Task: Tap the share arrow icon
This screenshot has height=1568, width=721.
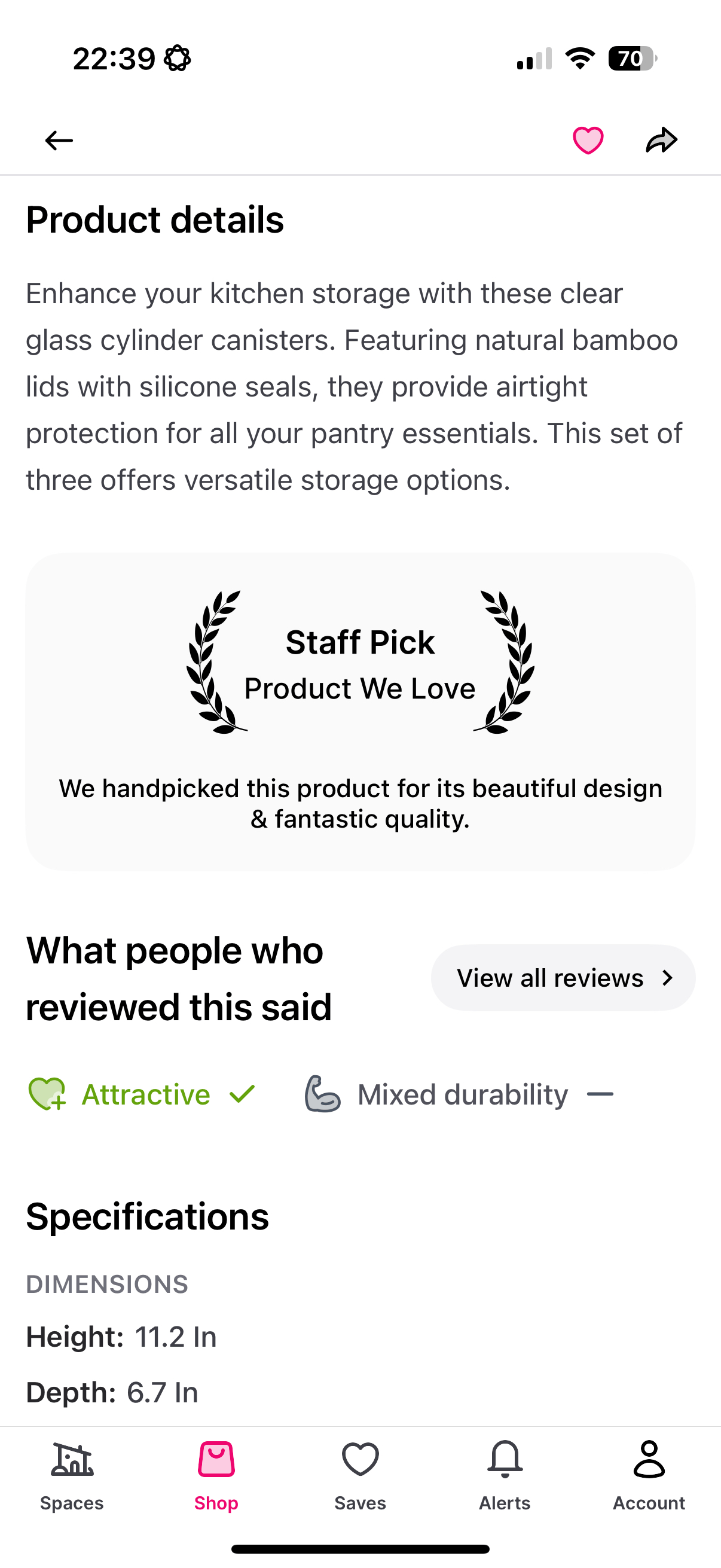Action: (x=661, y=141)
